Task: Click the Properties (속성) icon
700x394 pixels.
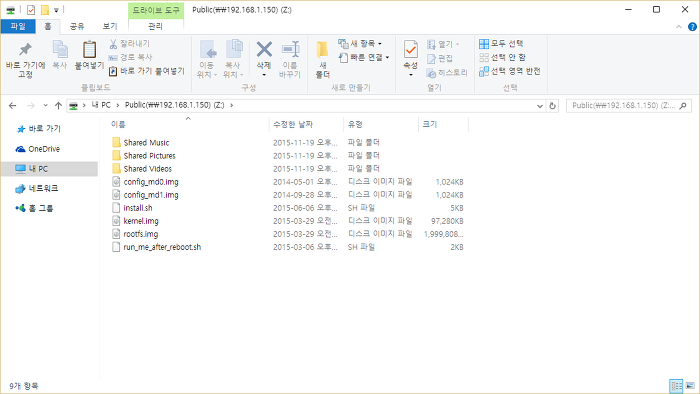Action: [411, 49]
